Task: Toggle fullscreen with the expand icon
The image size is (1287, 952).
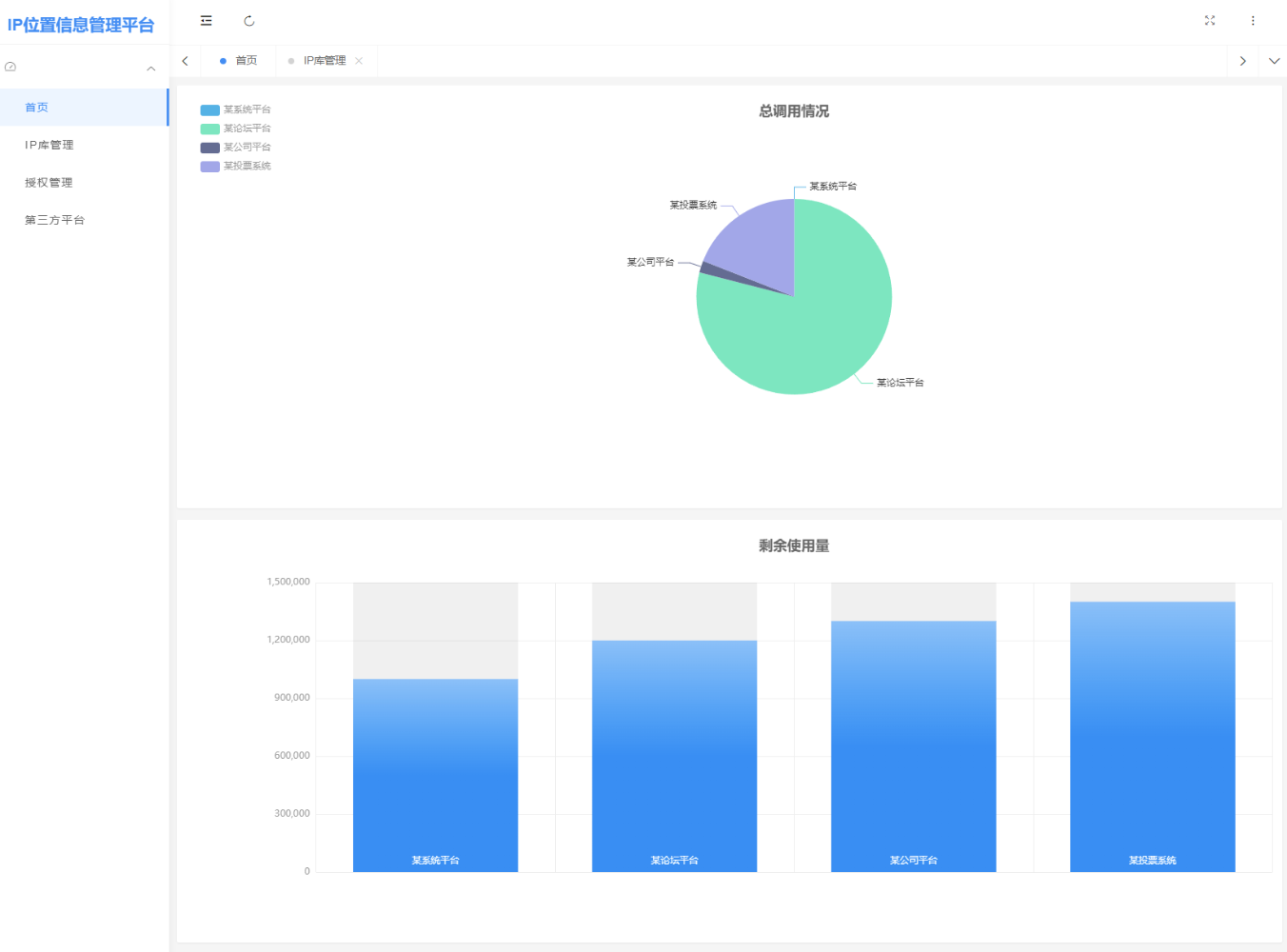Action: coord(1210,21)
